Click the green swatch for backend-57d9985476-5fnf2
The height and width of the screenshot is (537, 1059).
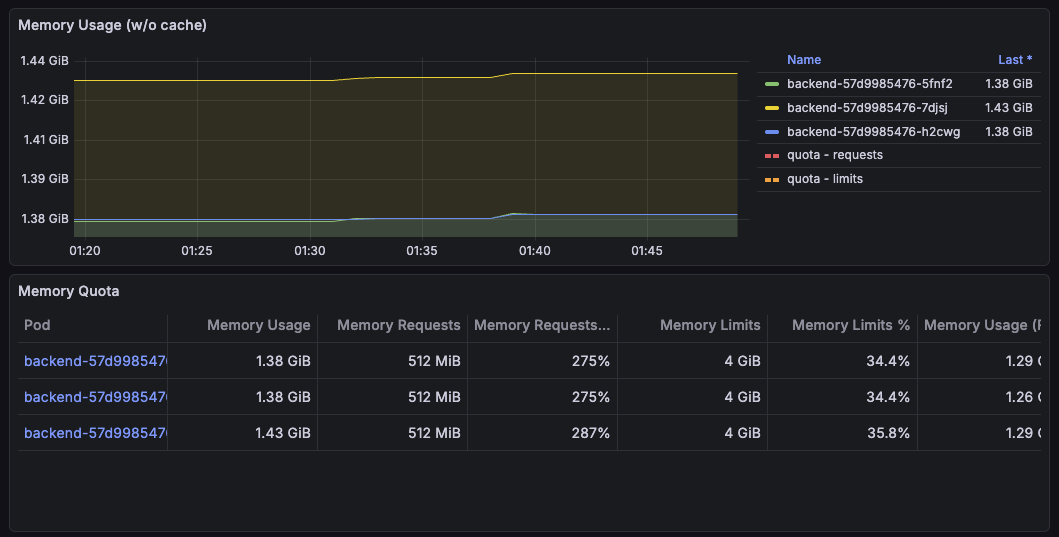tap(771, 84)
